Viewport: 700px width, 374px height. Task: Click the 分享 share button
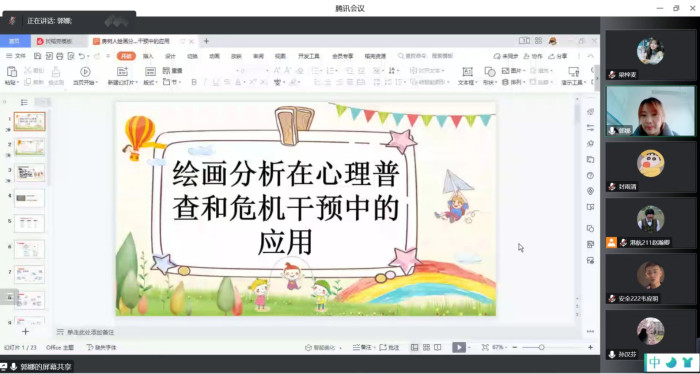point(558,56)
